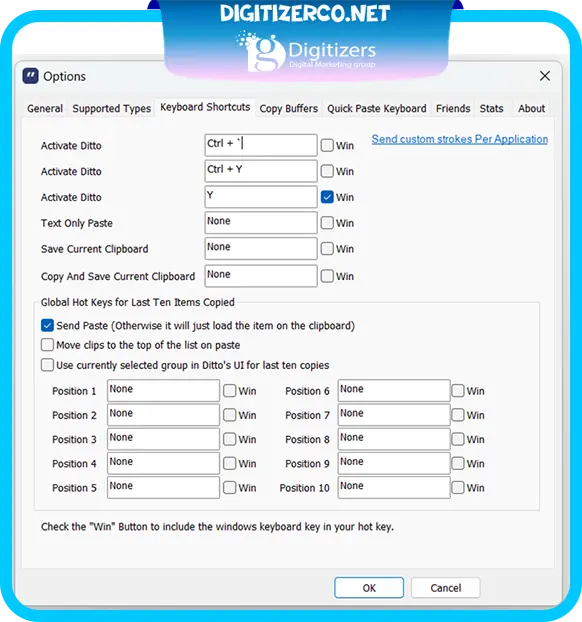The image size is (582, 622).
Task: Click Global Hot Keys for Last Ten Items heading
Action: 138,302
